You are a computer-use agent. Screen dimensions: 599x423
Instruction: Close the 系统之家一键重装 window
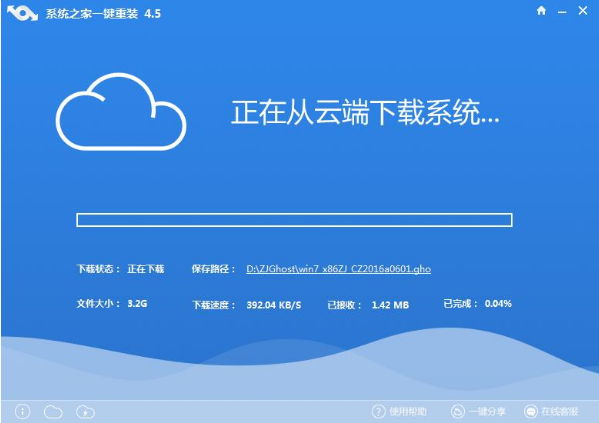583,11
